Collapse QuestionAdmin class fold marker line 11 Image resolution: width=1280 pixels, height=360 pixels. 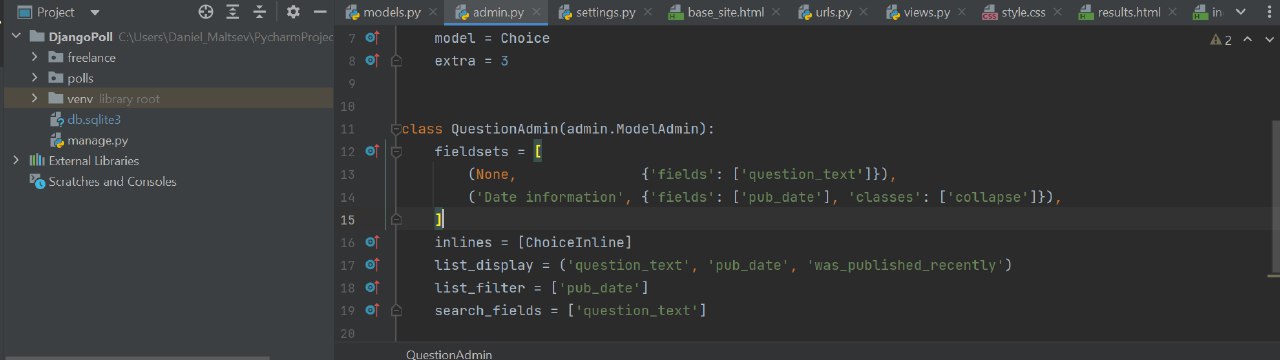[x=396, y=129]
